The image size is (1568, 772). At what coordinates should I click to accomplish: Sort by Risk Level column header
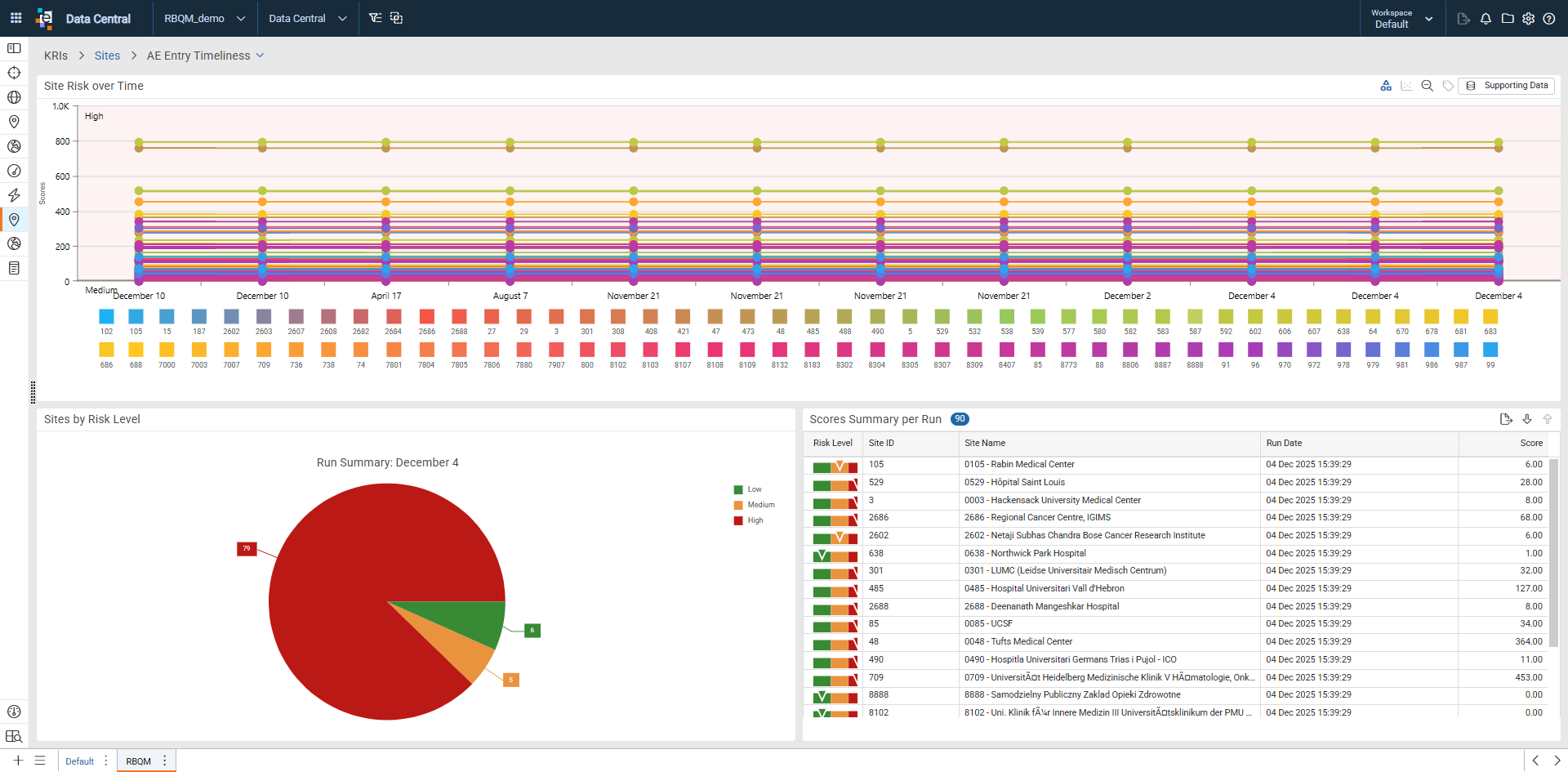point(833,443)
